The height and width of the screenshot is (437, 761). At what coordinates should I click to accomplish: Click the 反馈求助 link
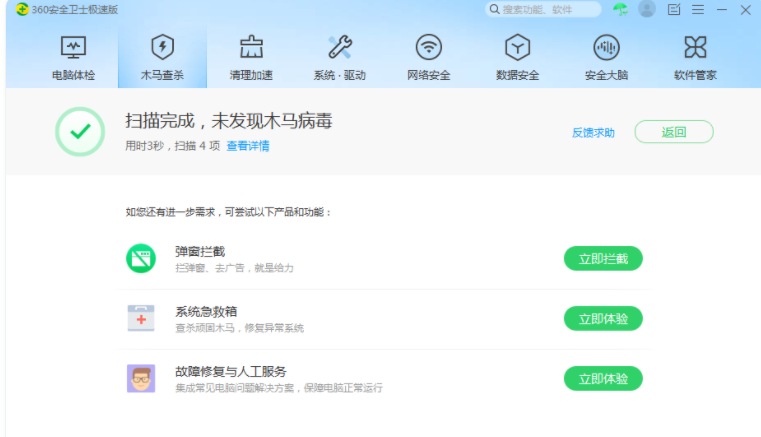(x=593, y=132)
